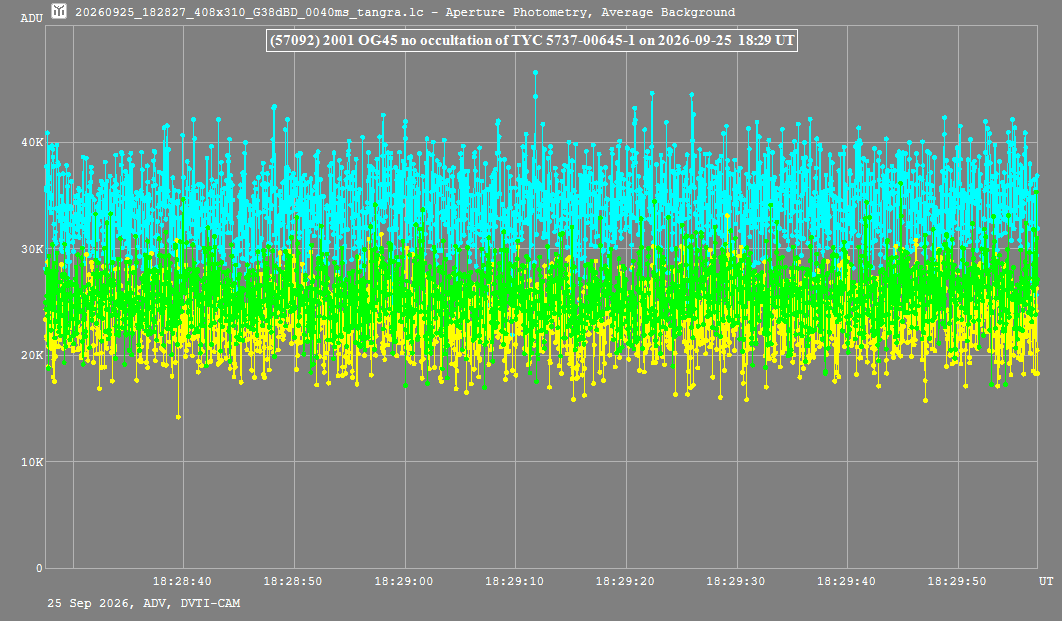Image resolution: width=1062 pixels, height=621 pixels.
Task: Select the 40K y-axis label
Action: pyautogui.click(x=32, y=142)
